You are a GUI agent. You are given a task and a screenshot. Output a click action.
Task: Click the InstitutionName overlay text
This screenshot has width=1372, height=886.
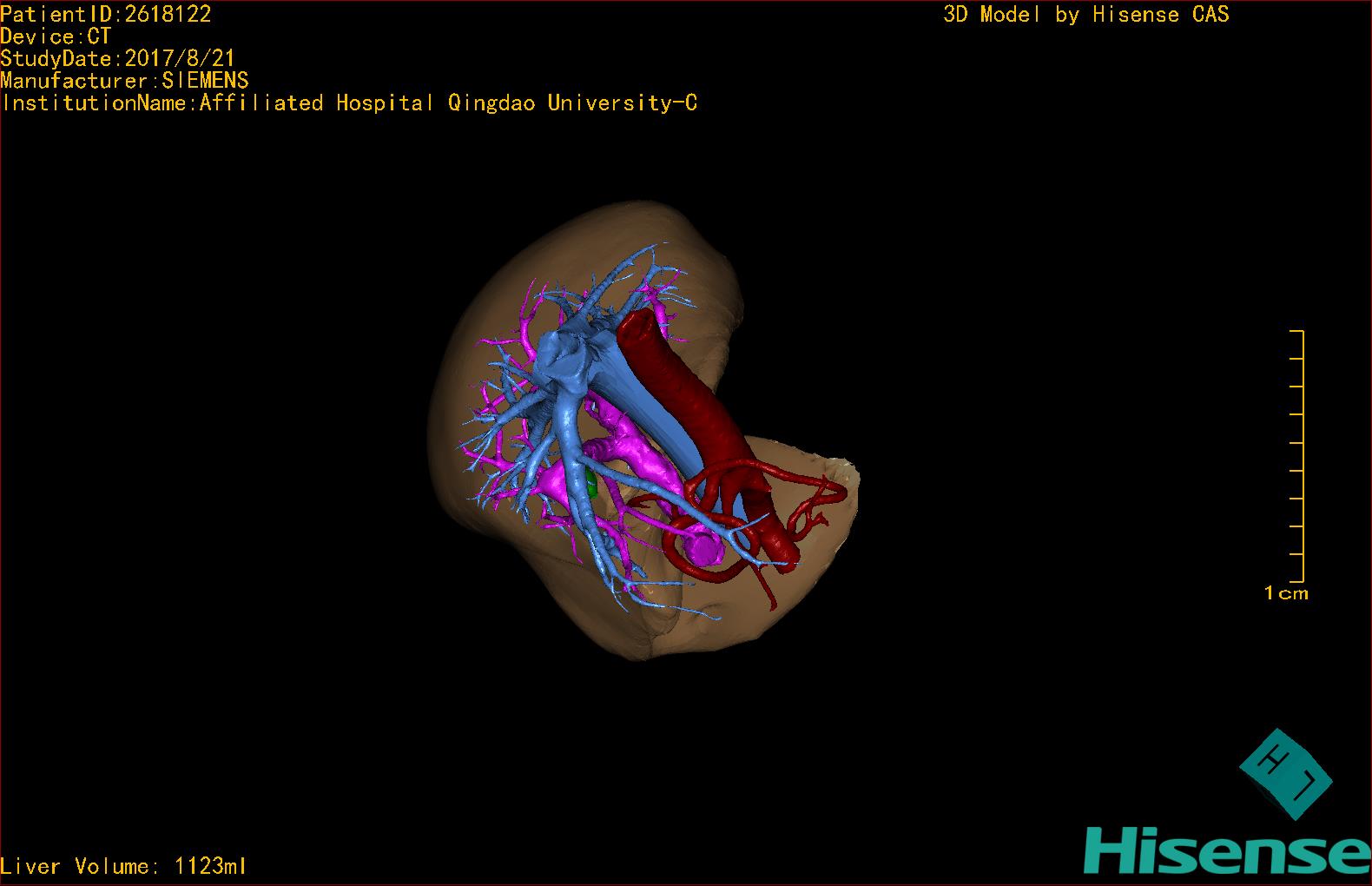pyautogui.click(x=349, y=103)
